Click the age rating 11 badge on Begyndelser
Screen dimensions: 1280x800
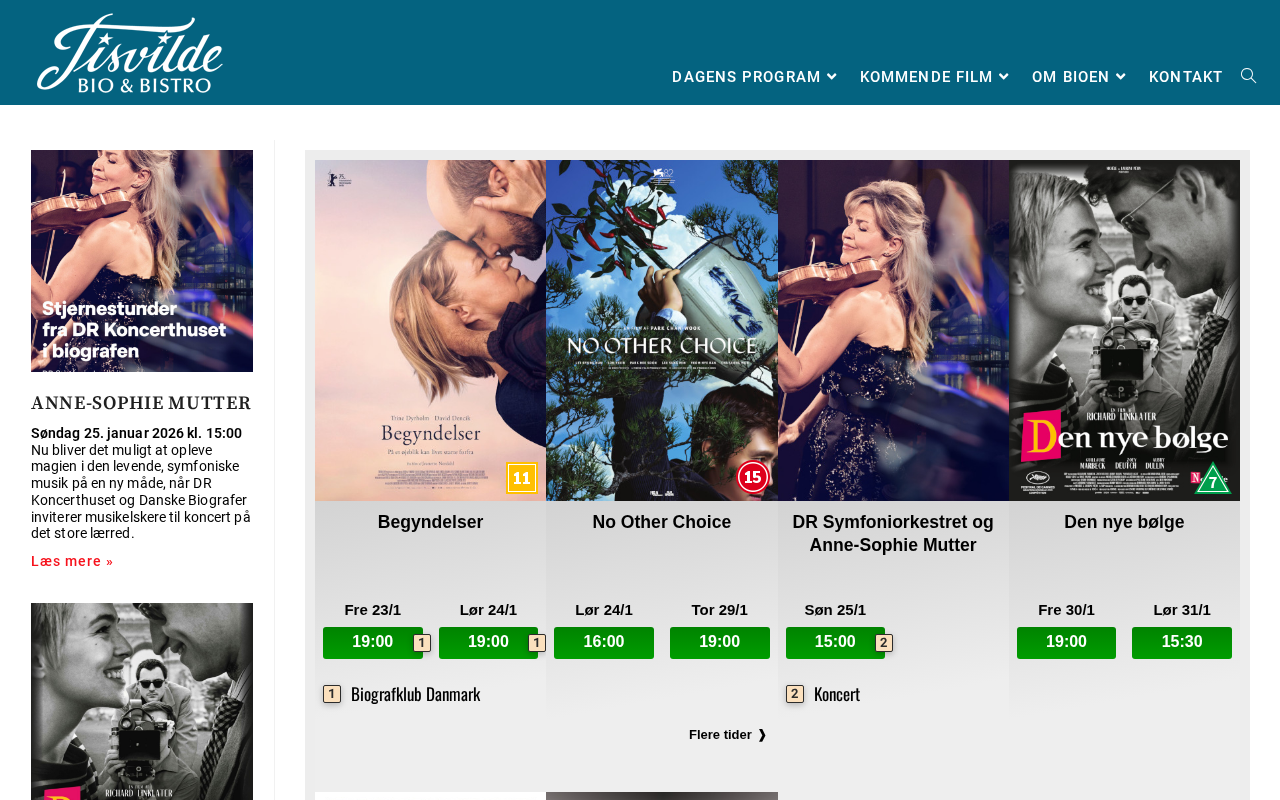522,478
